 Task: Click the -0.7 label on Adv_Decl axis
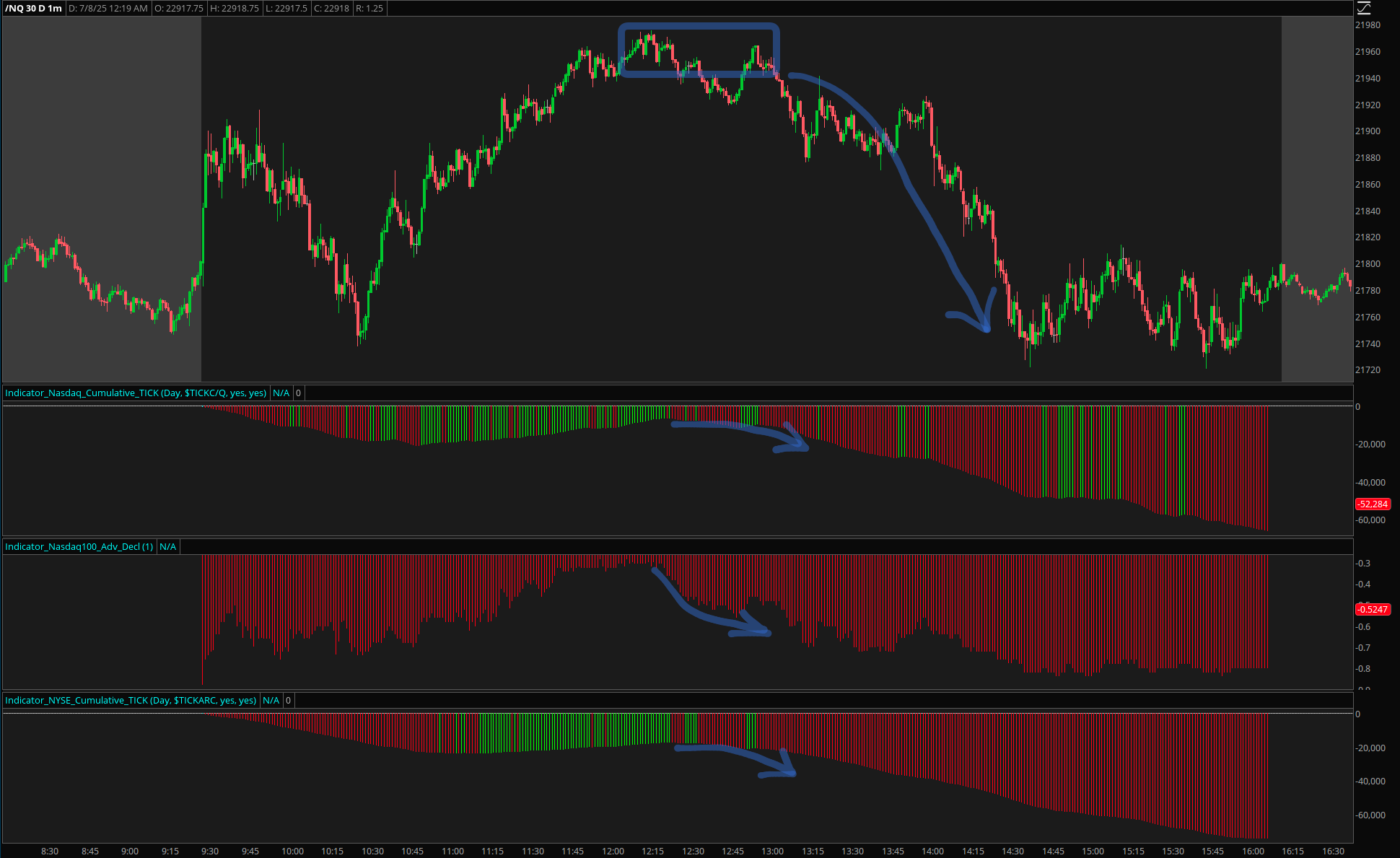pos(1362,648)
